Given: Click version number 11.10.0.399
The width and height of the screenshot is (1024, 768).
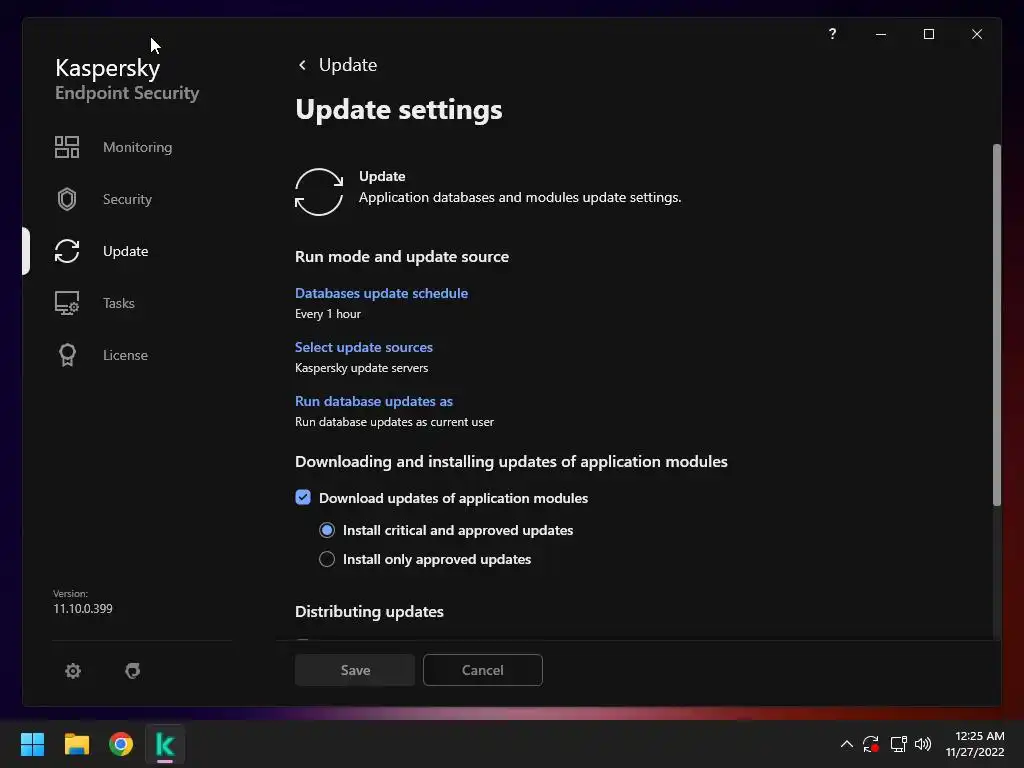Looking at the screenshot, I should [83, 609].
